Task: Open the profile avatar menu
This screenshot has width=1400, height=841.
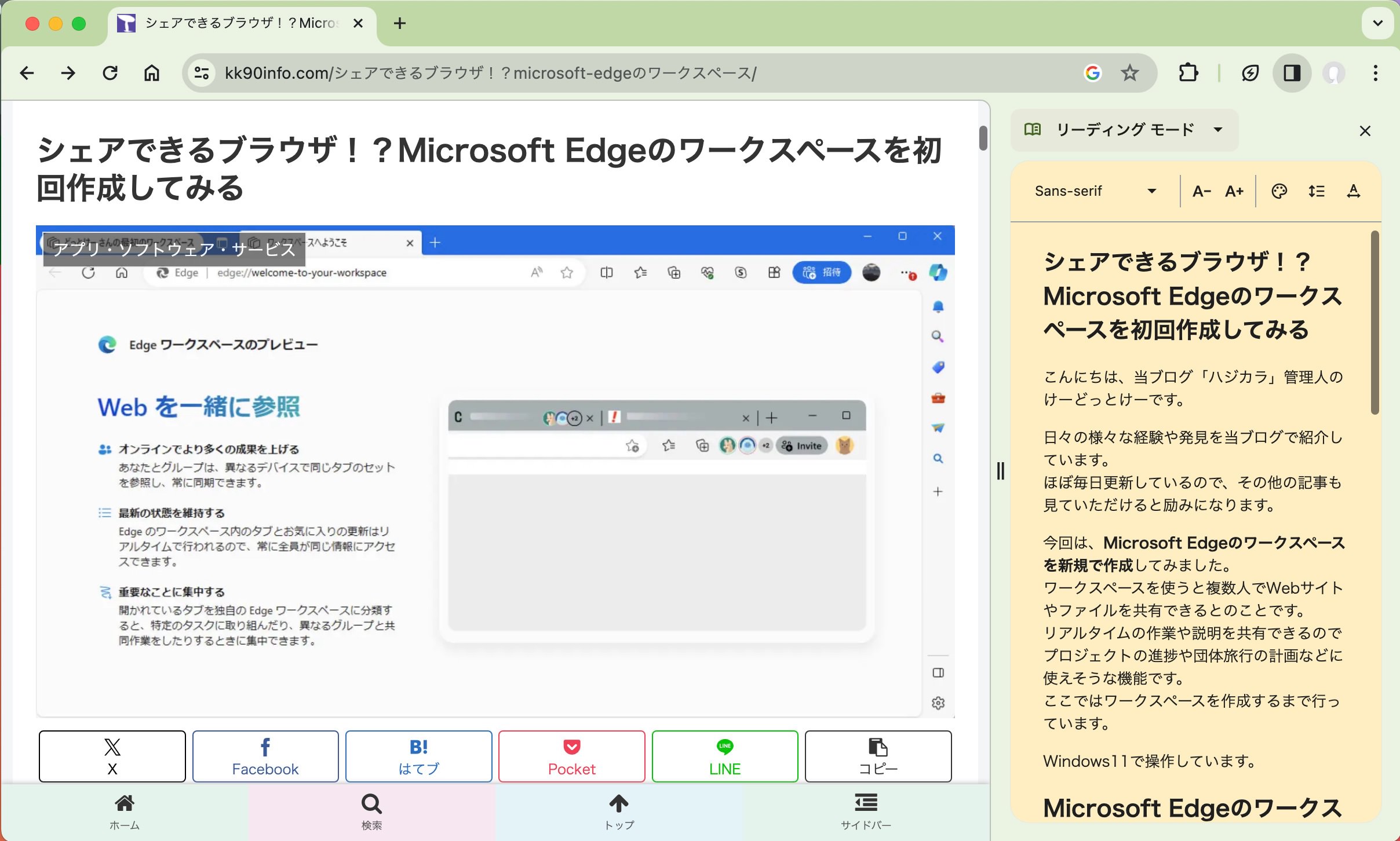Action: (x=1334, y=73)
